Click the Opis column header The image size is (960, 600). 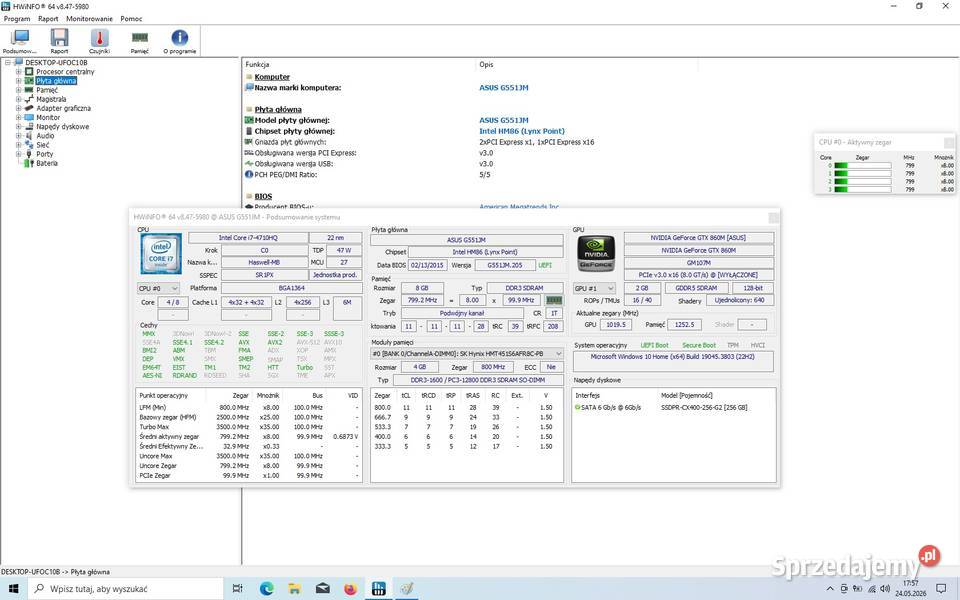(x=486, y=64)
